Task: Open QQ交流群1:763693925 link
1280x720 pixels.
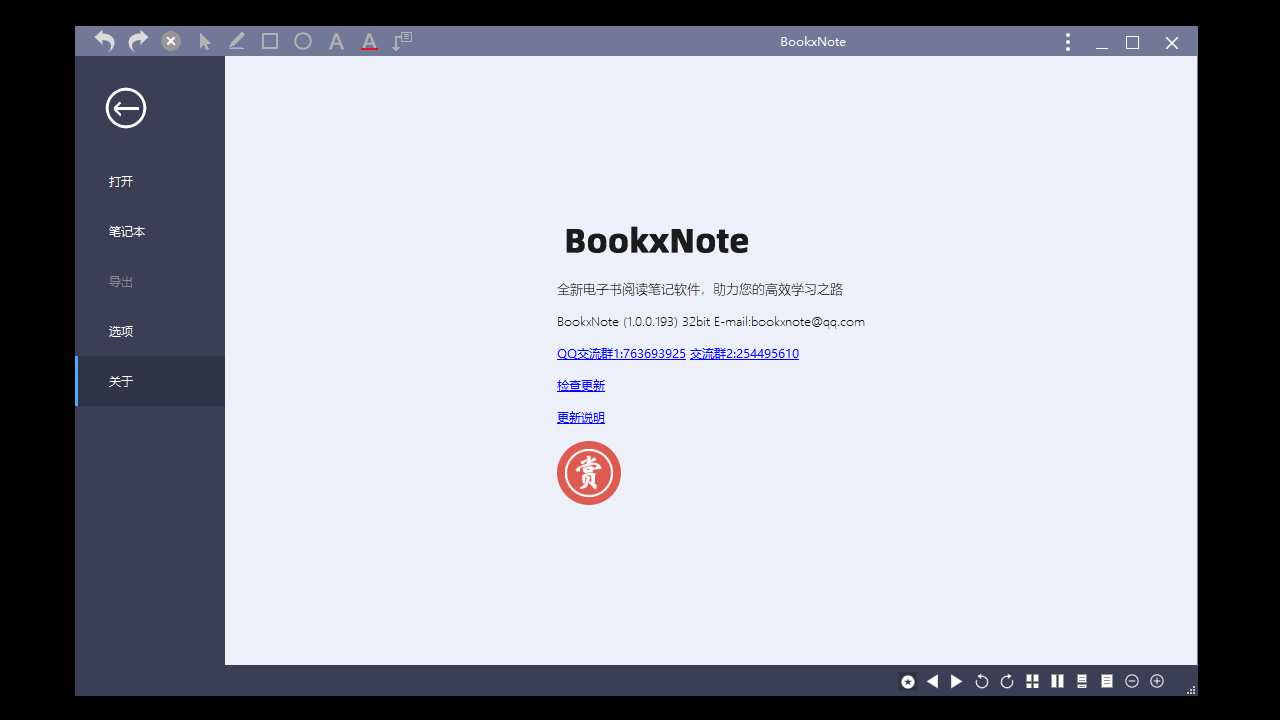Action: 621,353
